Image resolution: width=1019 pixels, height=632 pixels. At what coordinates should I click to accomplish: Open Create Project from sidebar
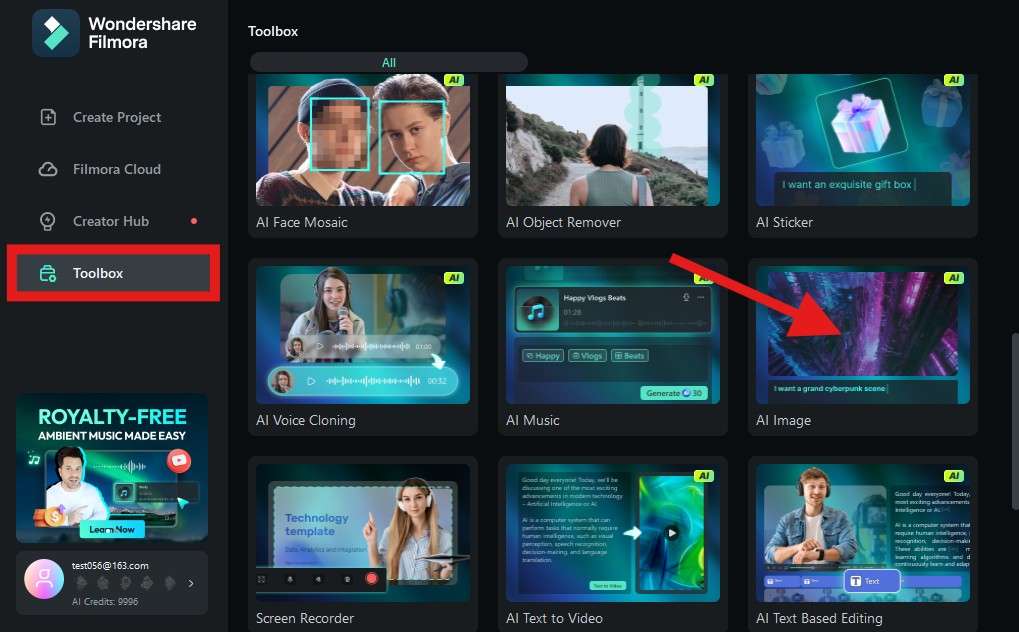tap(113, 117)
